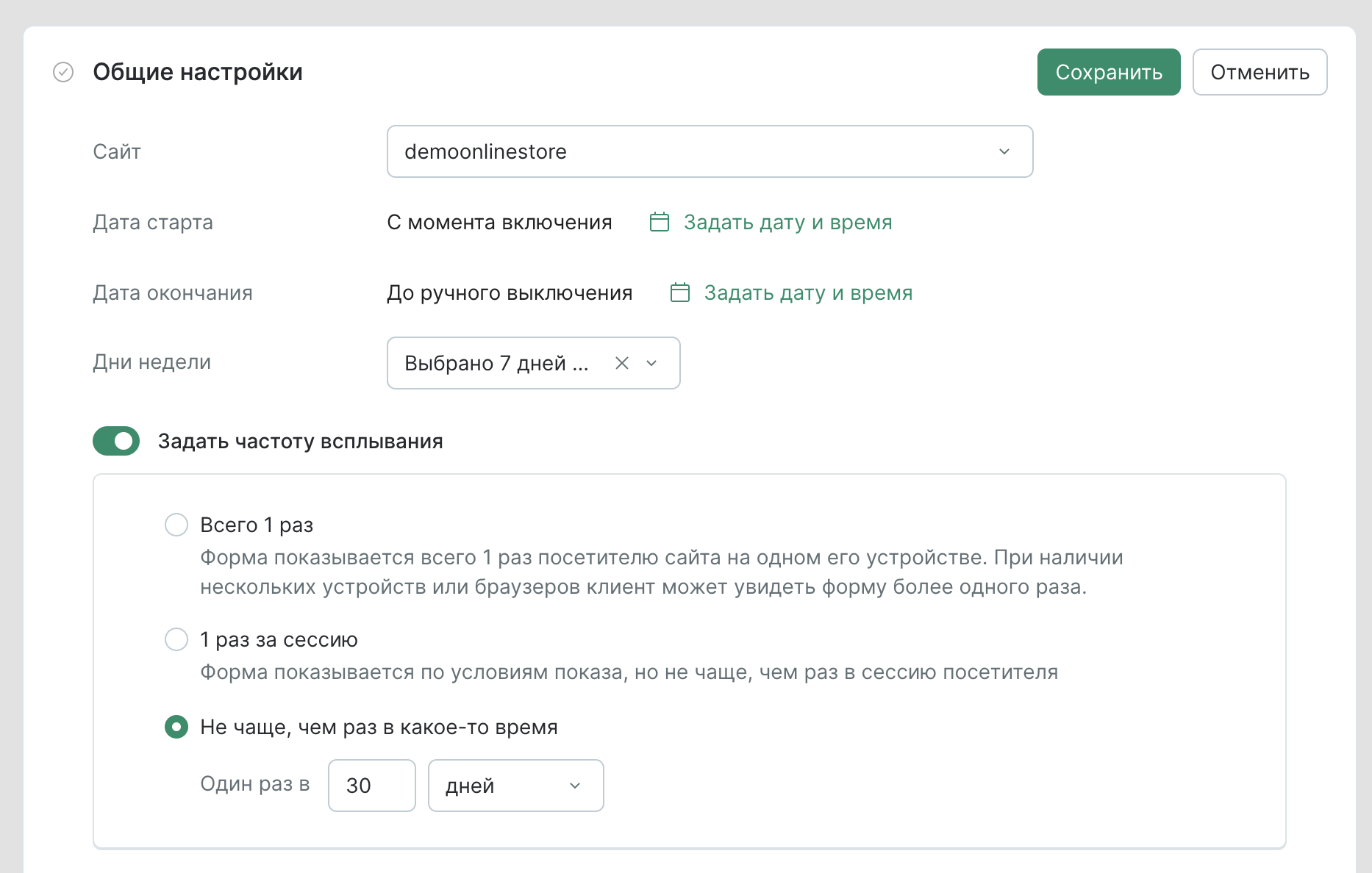Save settings with Сохранить button
The width and height of the screenshot is (1372, 873).
[1109, 72]
